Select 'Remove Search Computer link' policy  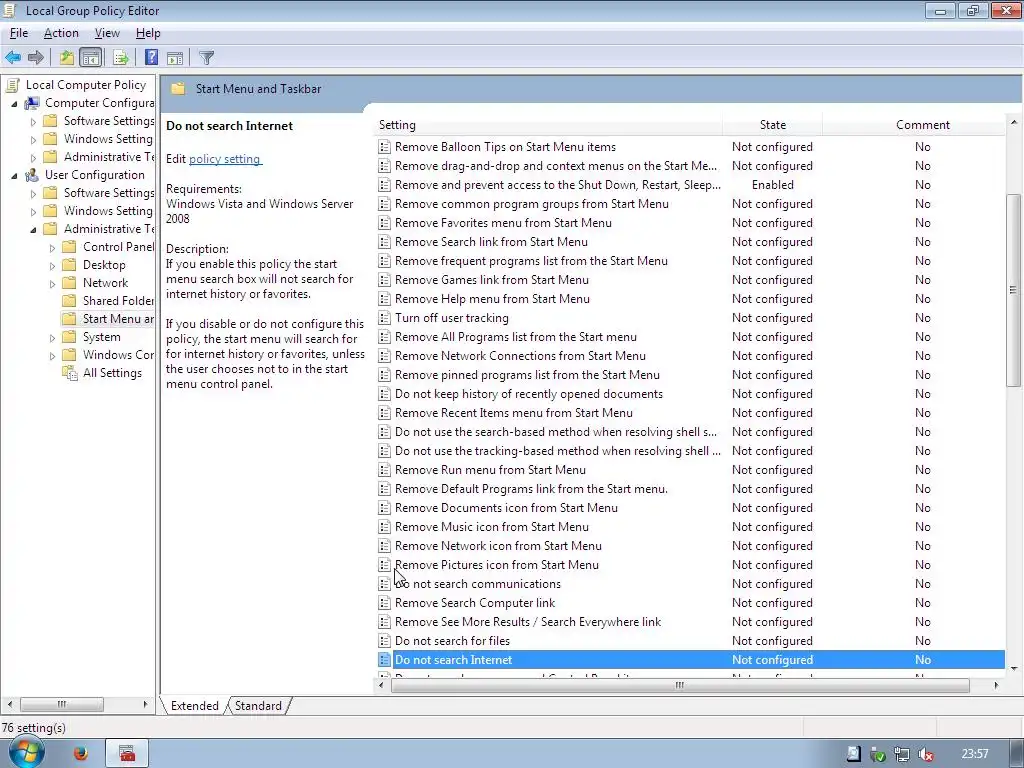475,603
